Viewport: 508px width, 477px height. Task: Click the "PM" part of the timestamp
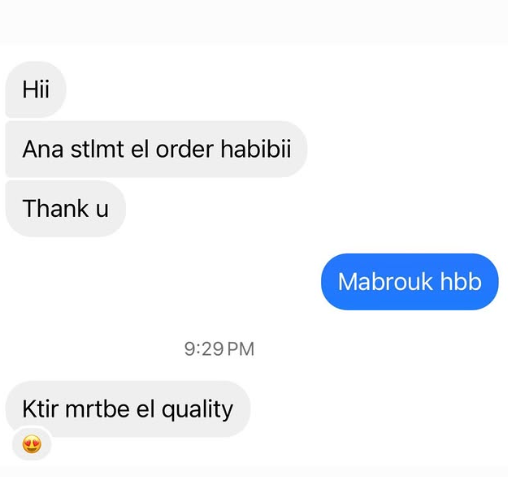click(x=242, y=349)
